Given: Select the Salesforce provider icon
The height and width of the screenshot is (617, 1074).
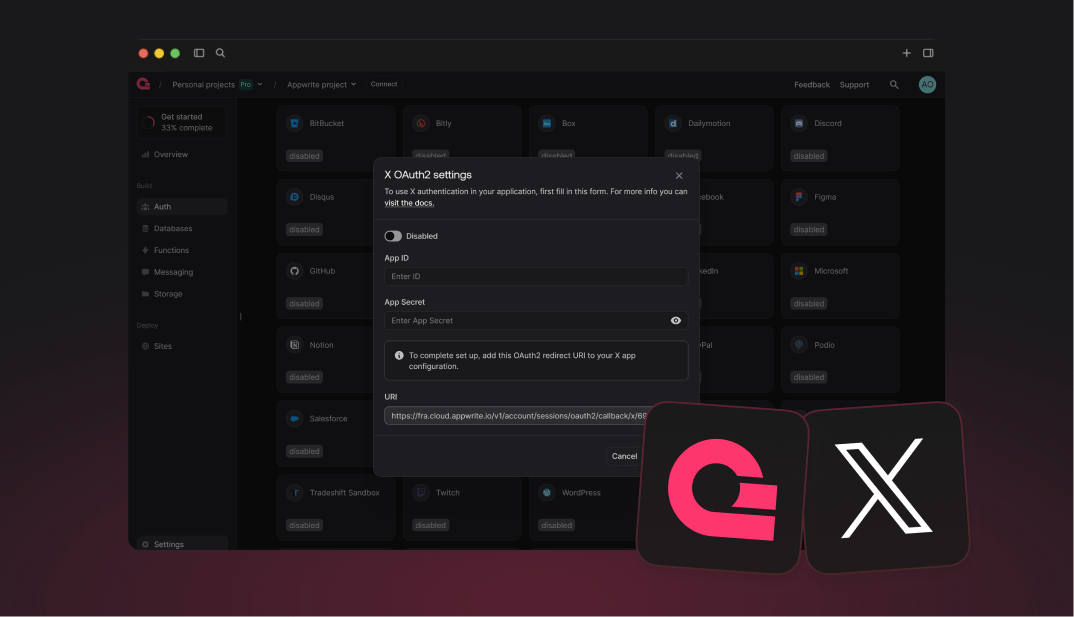Looking at the screenshot, I should point(294,418).
